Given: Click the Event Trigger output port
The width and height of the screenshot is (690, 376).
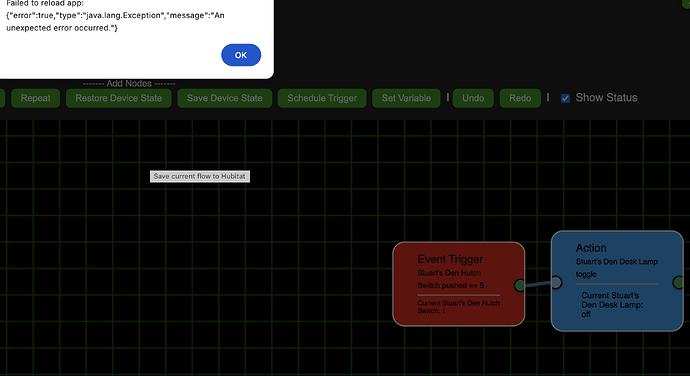Looking at the screenshot, I should (x=520, y=285).
